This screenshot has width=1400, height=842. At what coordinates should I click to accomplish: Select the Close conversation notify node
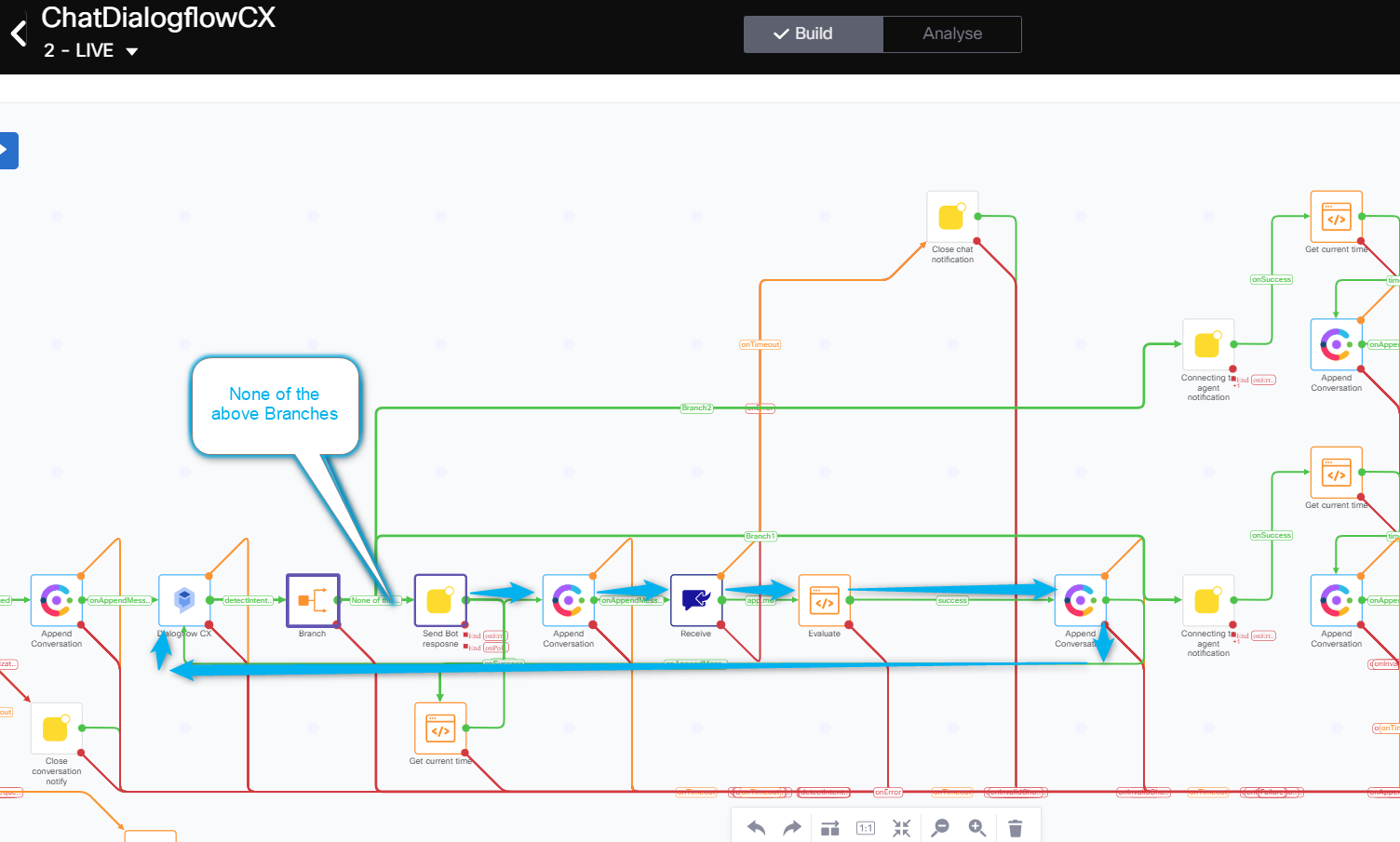[x=57, y=728]
